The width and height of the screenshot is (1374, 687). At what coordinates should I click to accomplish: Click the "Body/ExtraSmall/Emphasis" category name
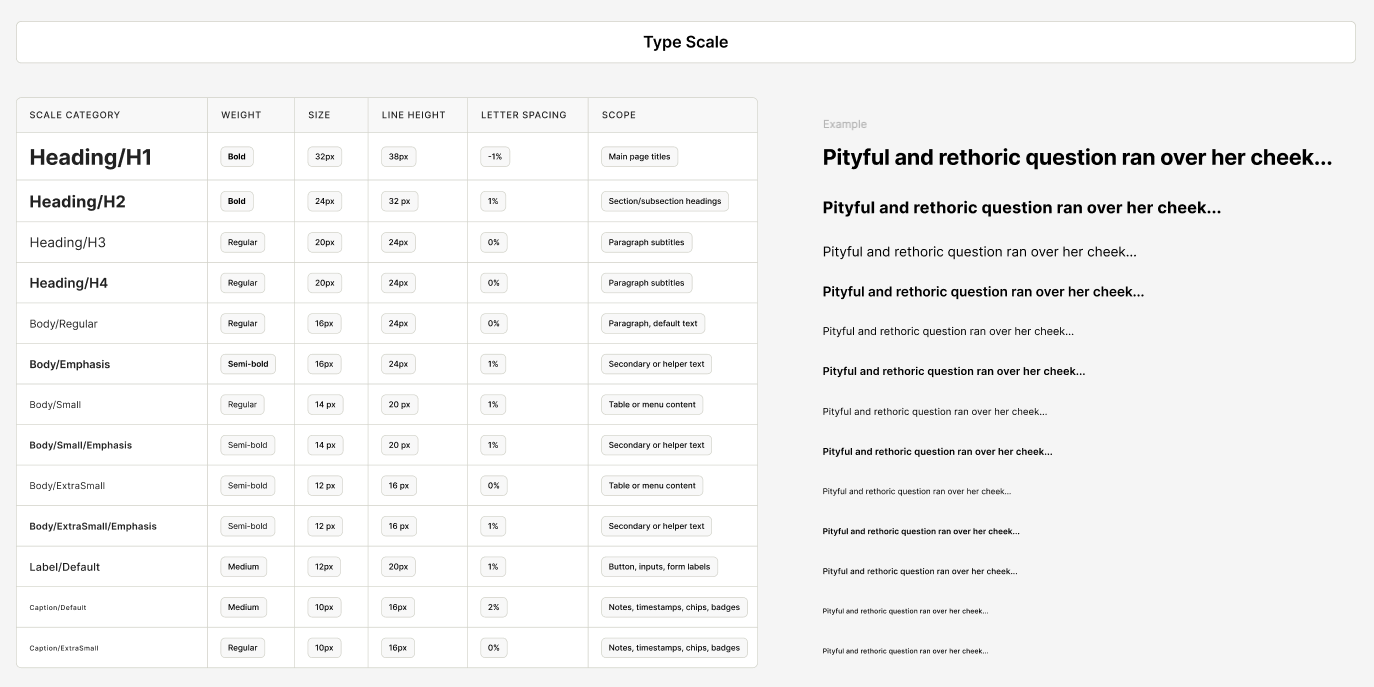[93, 526]
